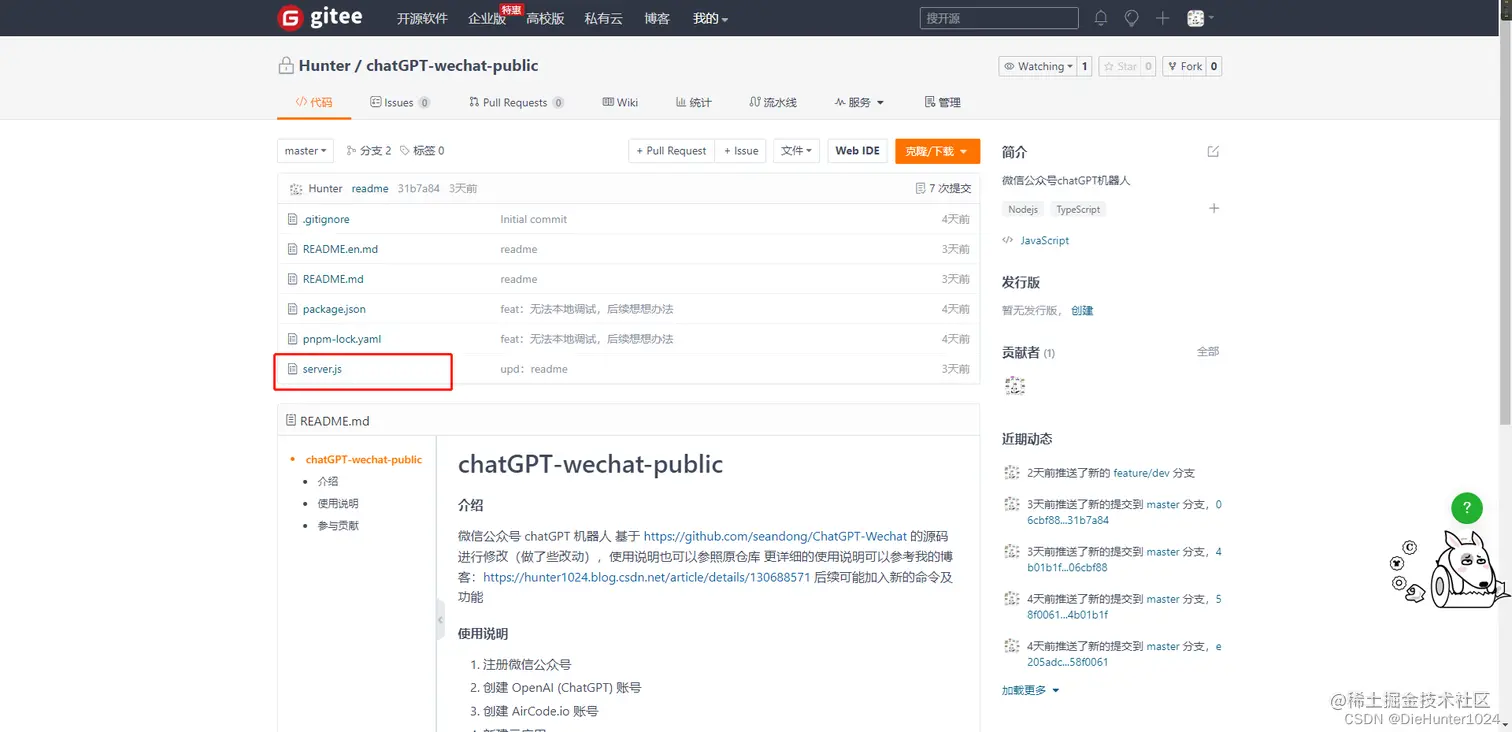This screenshot has height=732, width=1512.
Task: Open the github.com/seandong/ChatGPT-Wechat link
Action: [775, 536]
